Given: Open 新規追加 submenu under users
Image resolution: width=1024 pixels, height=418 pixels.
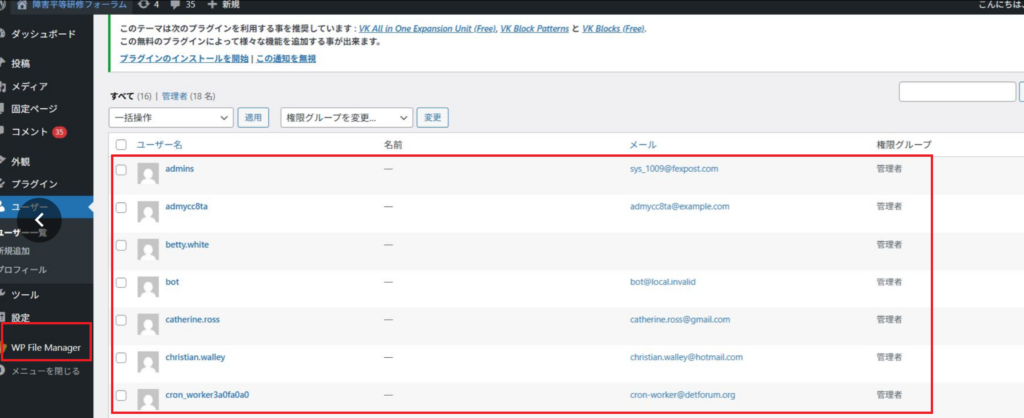Looking at the screenshot, I should tap(15, 251).
